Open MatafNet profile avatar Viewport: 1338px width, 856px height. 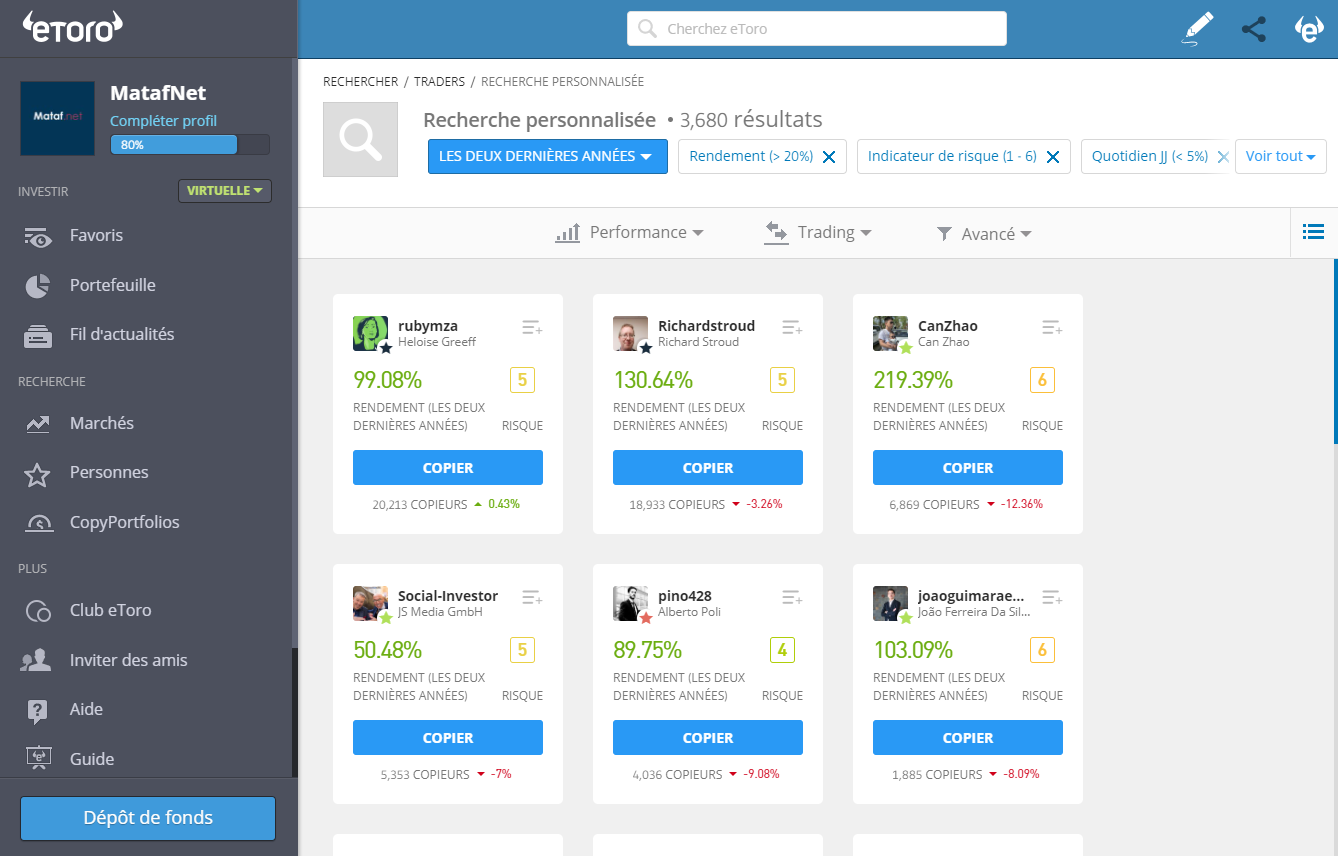(x=58, y=118)
